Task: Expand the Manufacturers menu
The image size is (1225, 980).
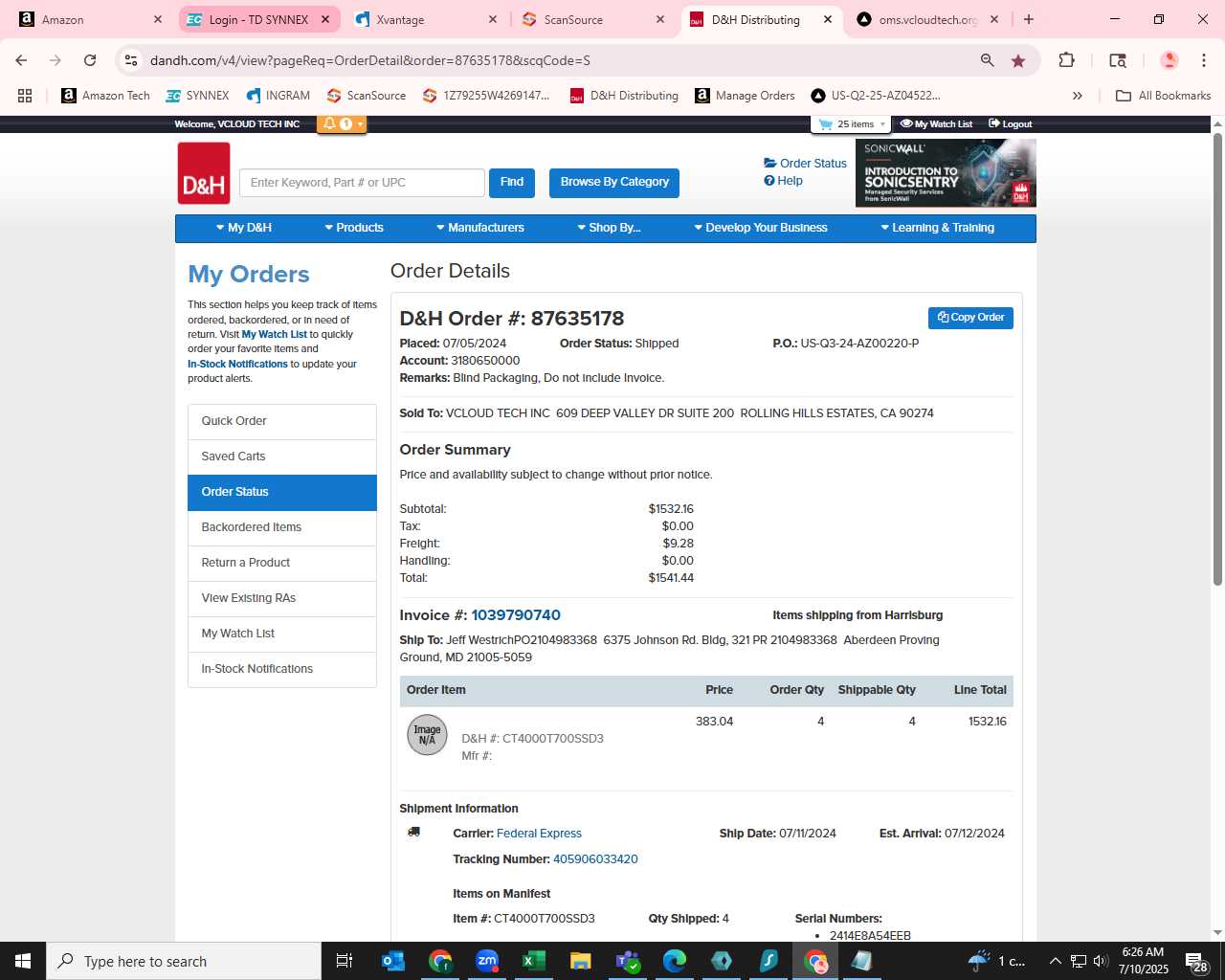Action: tap(480, 228)
